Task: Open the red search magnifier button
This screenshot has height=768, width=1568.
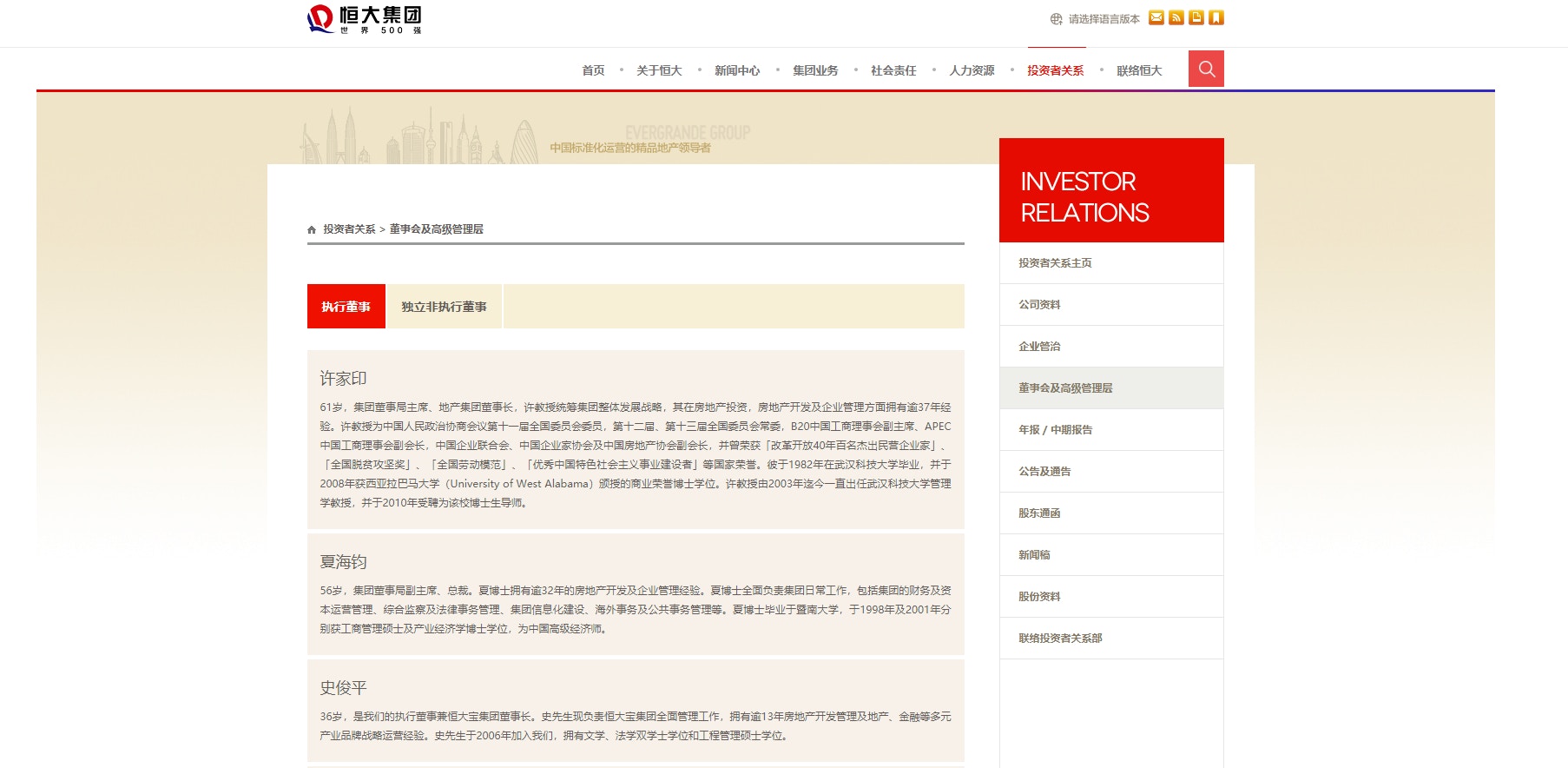Action: 1206,69
